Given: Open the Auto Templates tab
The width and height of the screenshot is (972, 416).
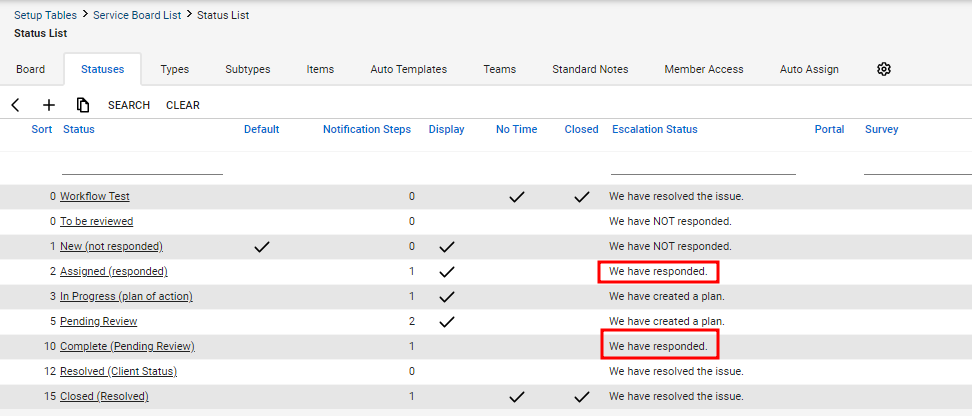Looking at the screenshot, I should click(409, 69).
